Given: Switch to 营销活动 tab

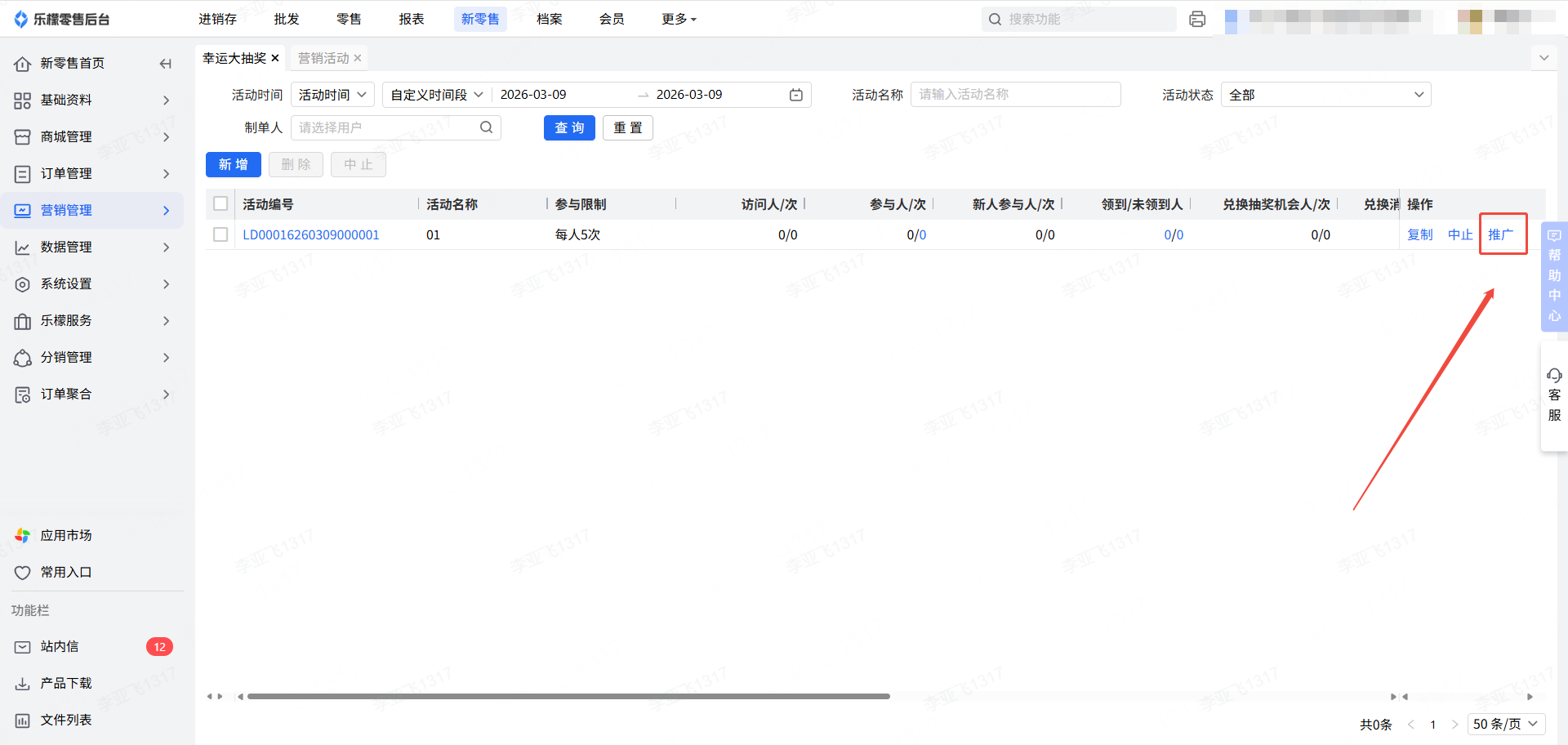Looking at the screenshot, I should point(323,58).
